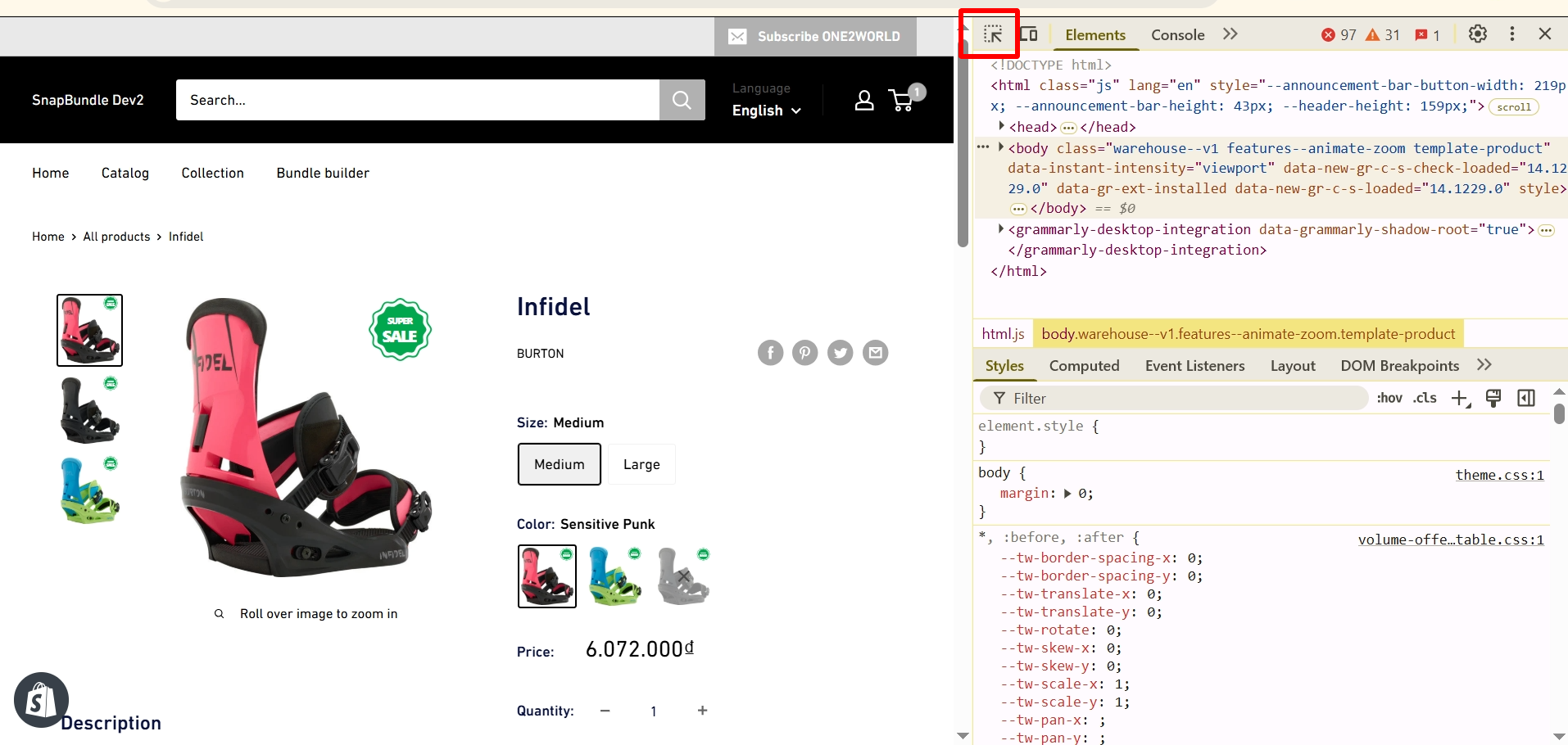Select html.js in the DOM breadcrumb
The image size is (1568, 745).
1004,334
